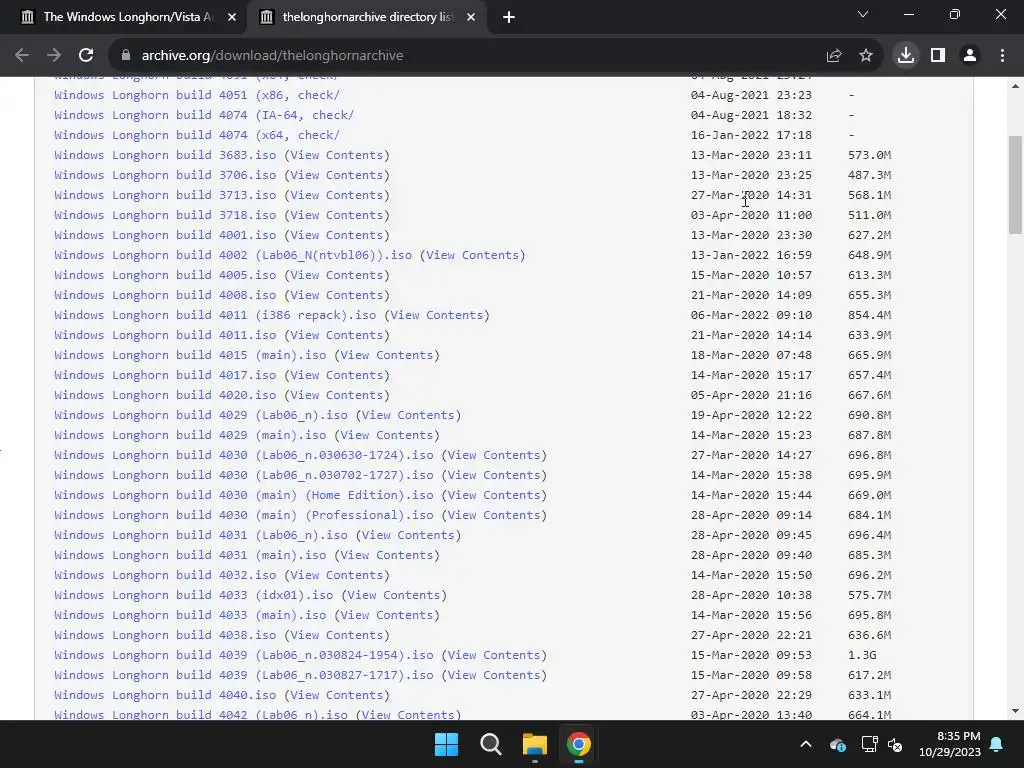
Task: Go back to the previous page
Action: pyautogui.click(x=22, y=56)
